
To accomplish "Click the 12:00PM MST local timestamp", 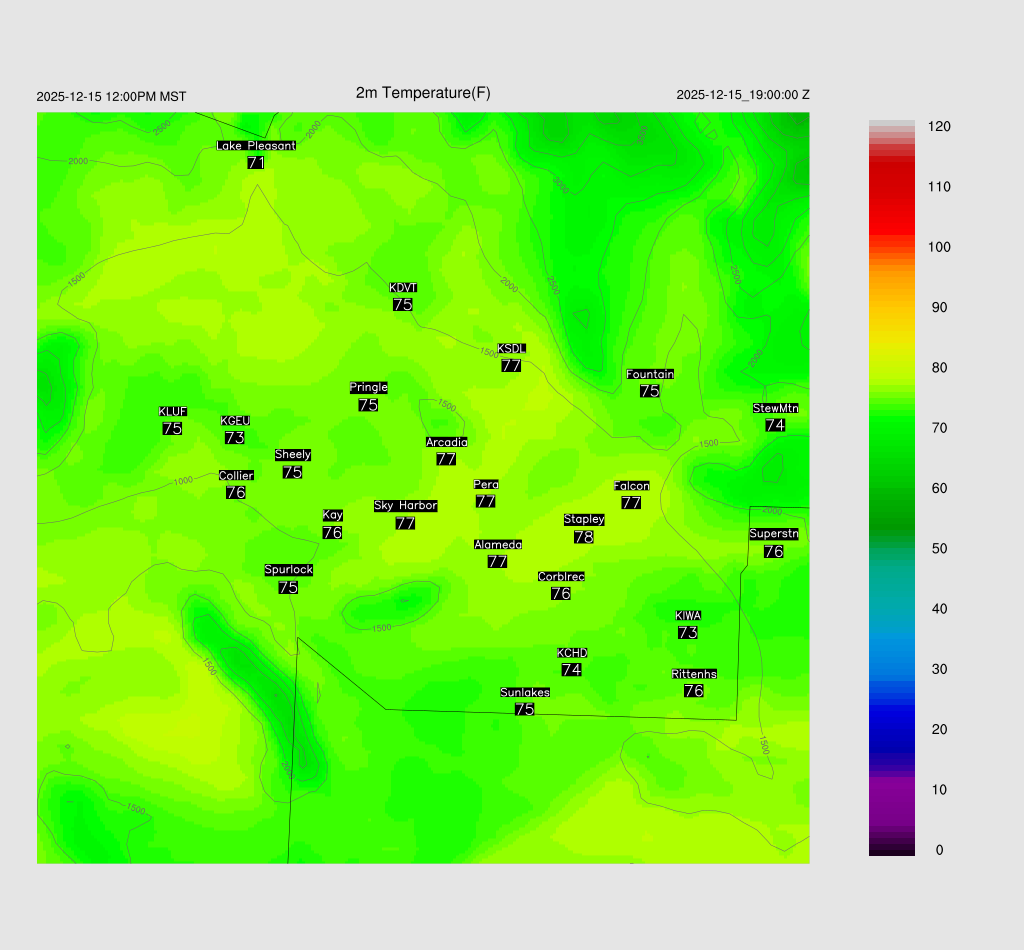I will click(111, 97).
